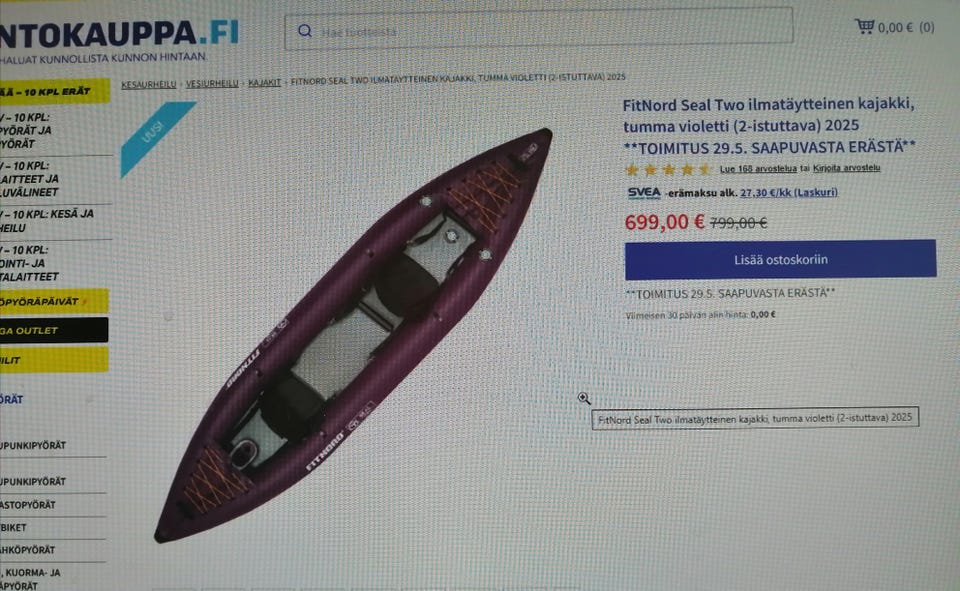Click the purple kayak product image

tap(353, 335)
